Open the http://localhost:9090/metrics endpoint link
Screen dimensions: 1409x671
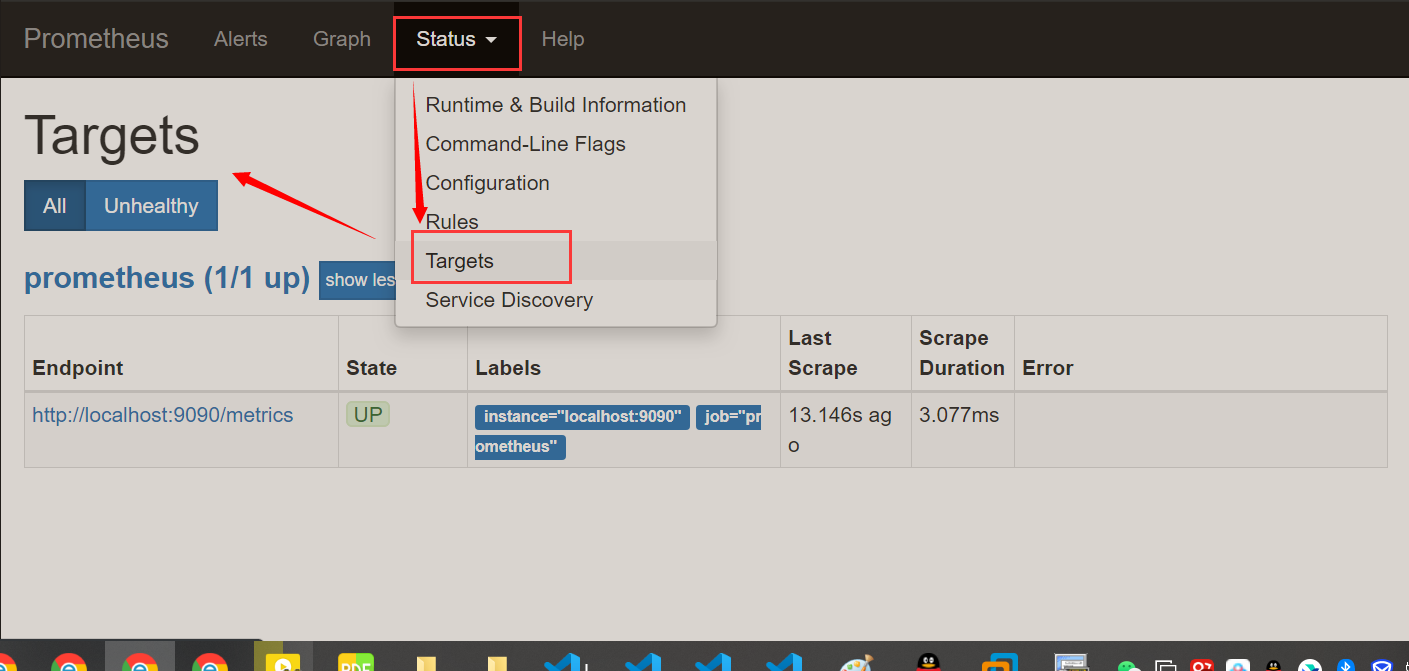coord(163,415)
